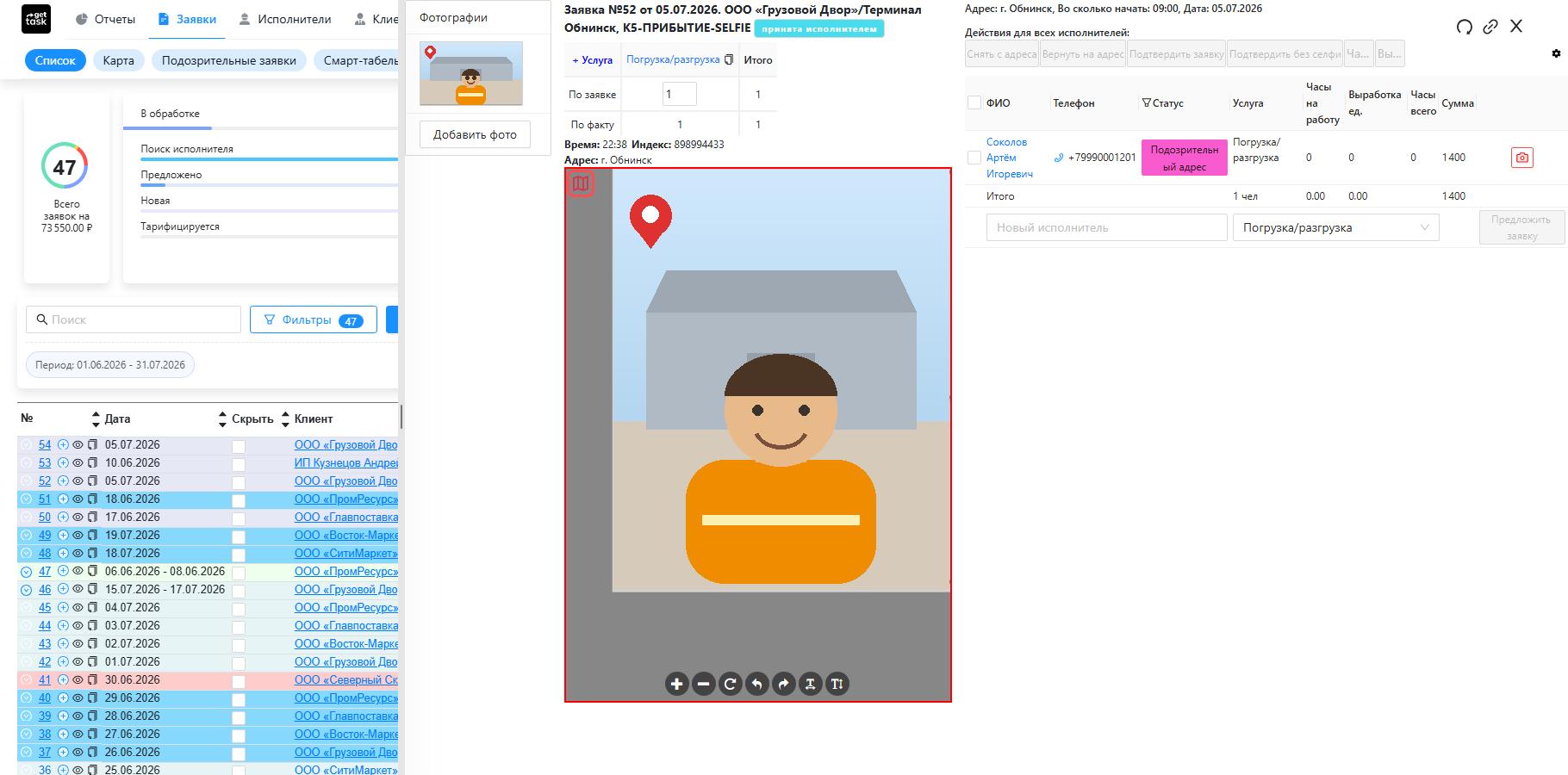Open the gear settings icon above table

coord(1556,53)
